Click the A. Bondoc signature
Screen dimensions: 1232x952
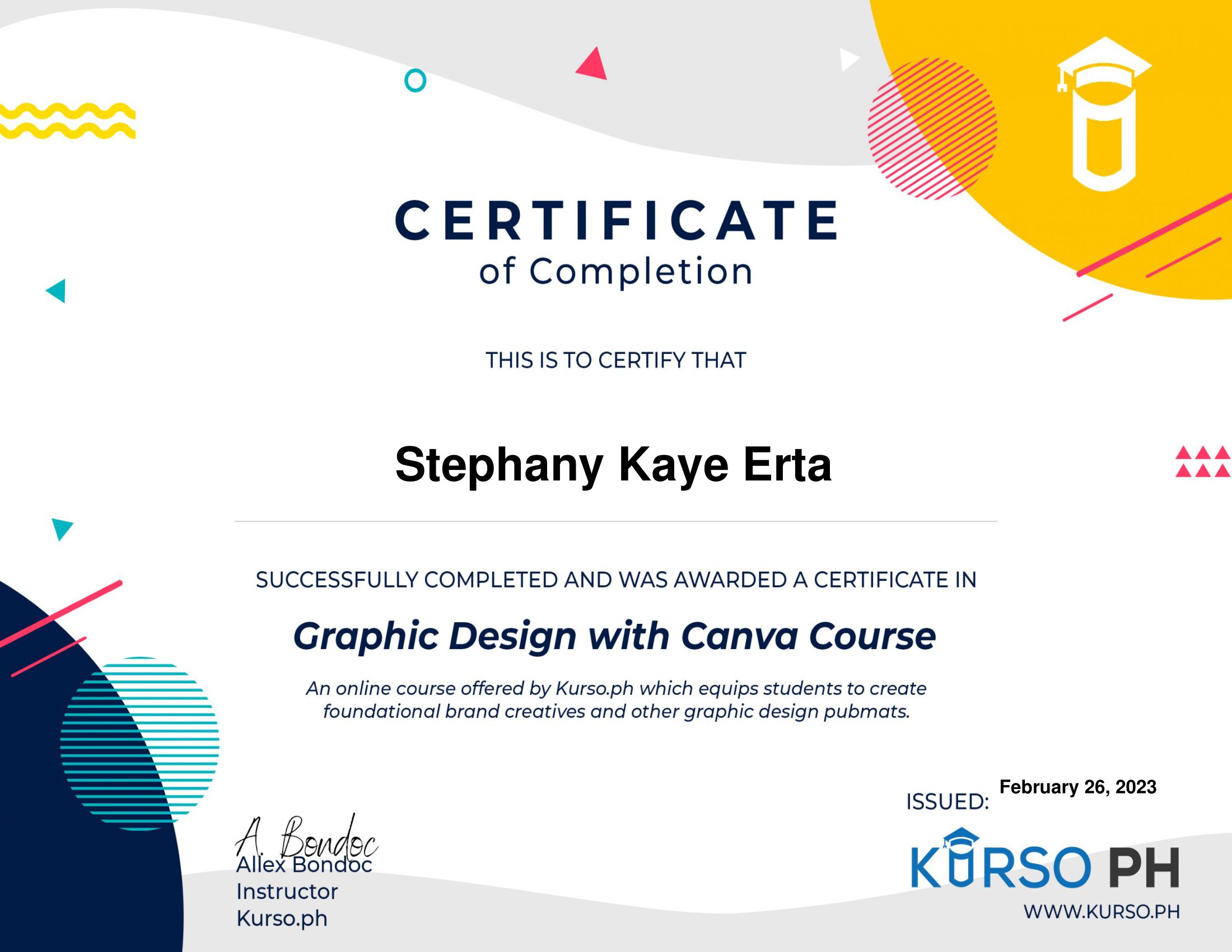click(307, 837)
